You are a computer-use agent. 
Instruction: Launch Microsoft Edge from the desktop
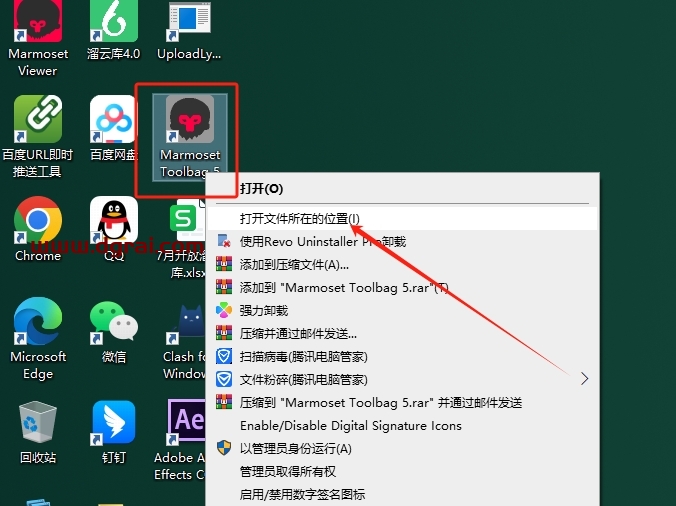point(38,339)
